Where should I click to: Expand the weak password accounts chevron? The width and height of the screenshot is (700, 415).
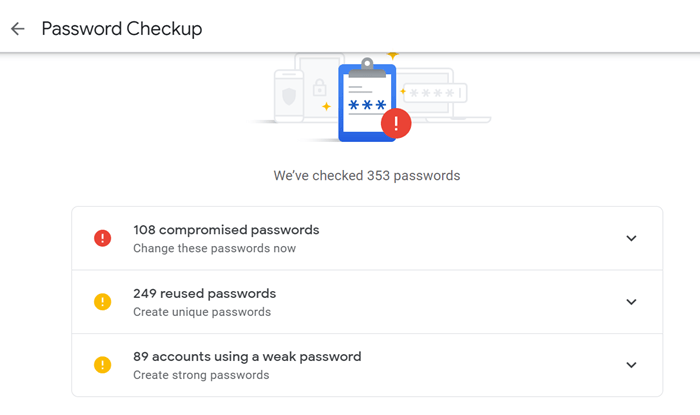pyautogui.click(x=631, y=365)
